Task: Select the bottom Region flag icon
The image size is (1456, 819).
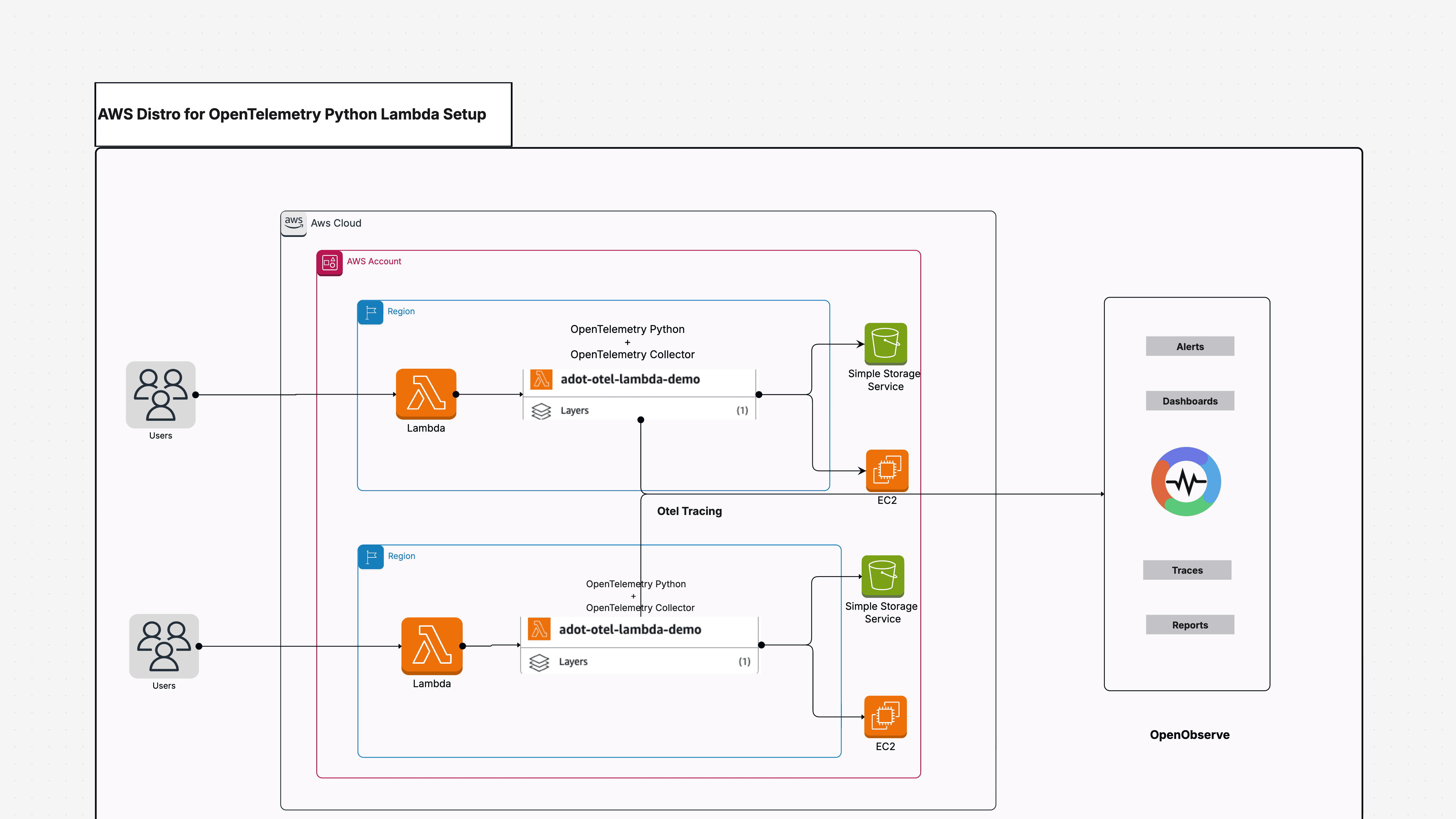Action: pos(370,556)
